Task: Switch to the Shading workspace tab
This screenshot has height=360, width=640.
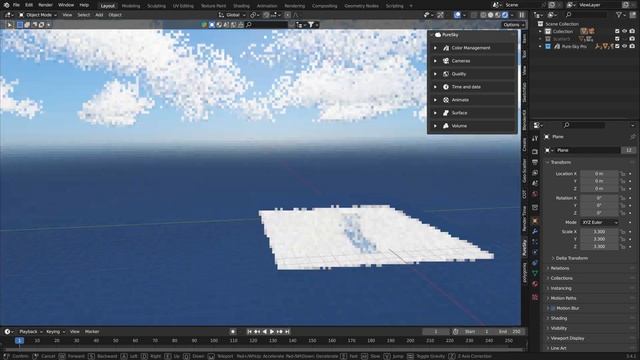Action: tap(241, 6)
